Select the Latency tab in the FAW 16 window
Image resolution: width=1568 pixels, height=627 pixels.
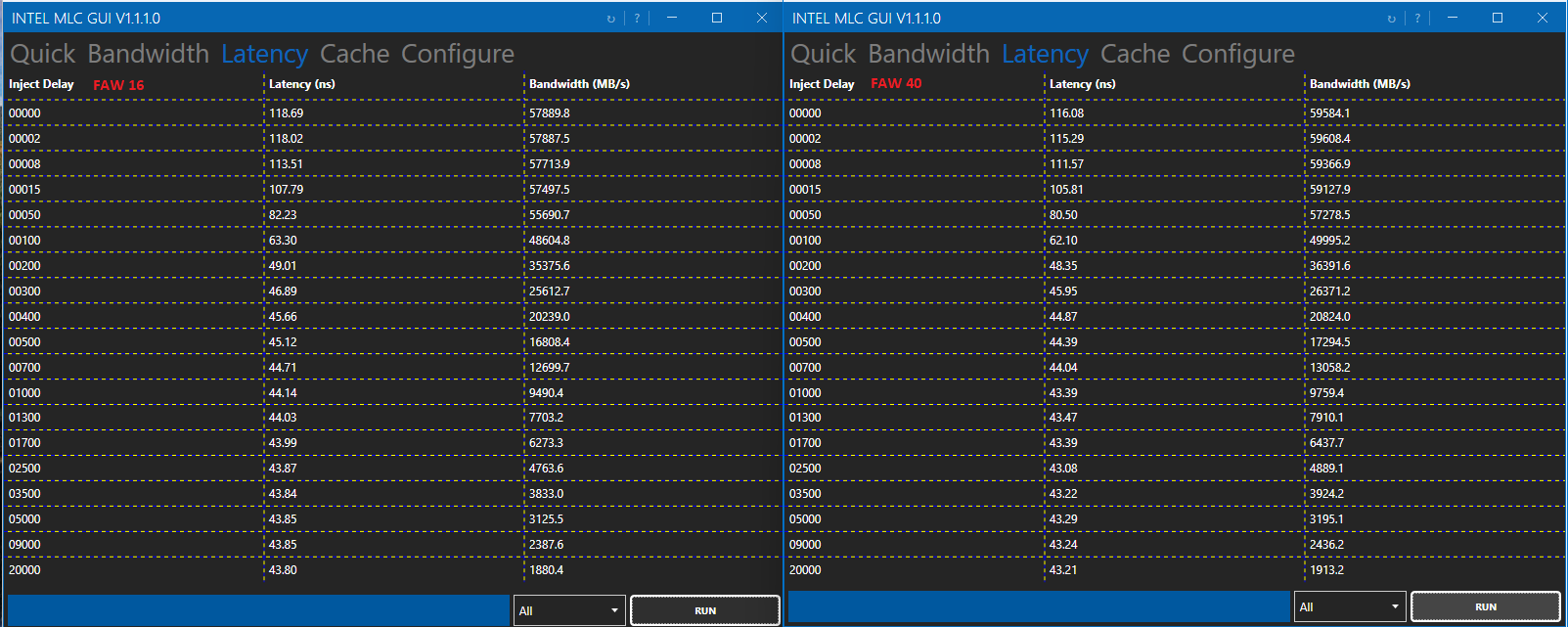(x=264, y=54)
